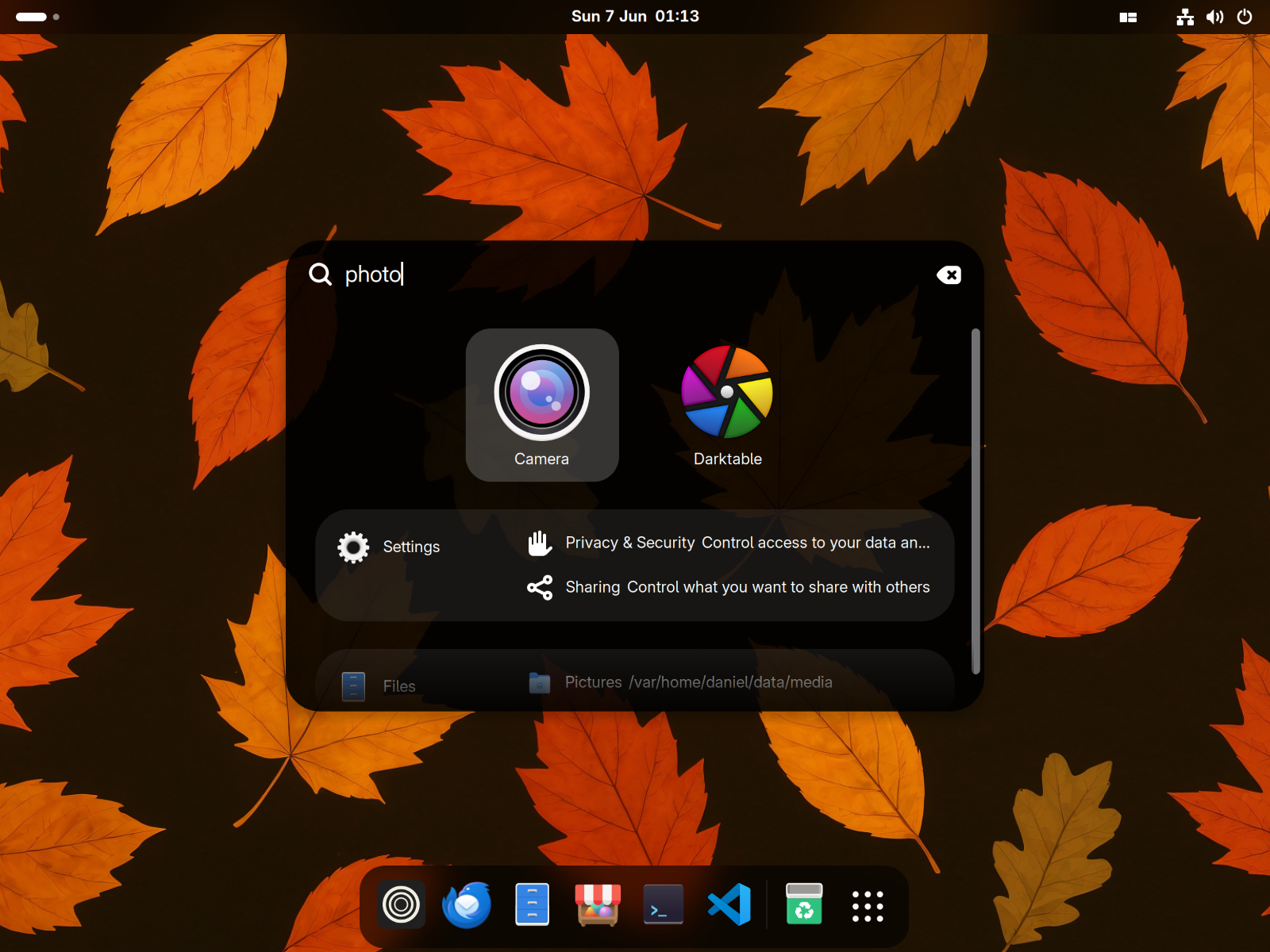The height and width of the screenshot is (952, 1270).
Task: Show all apps grid in dock
Action: pyautogui.click(x=868, y=906)
